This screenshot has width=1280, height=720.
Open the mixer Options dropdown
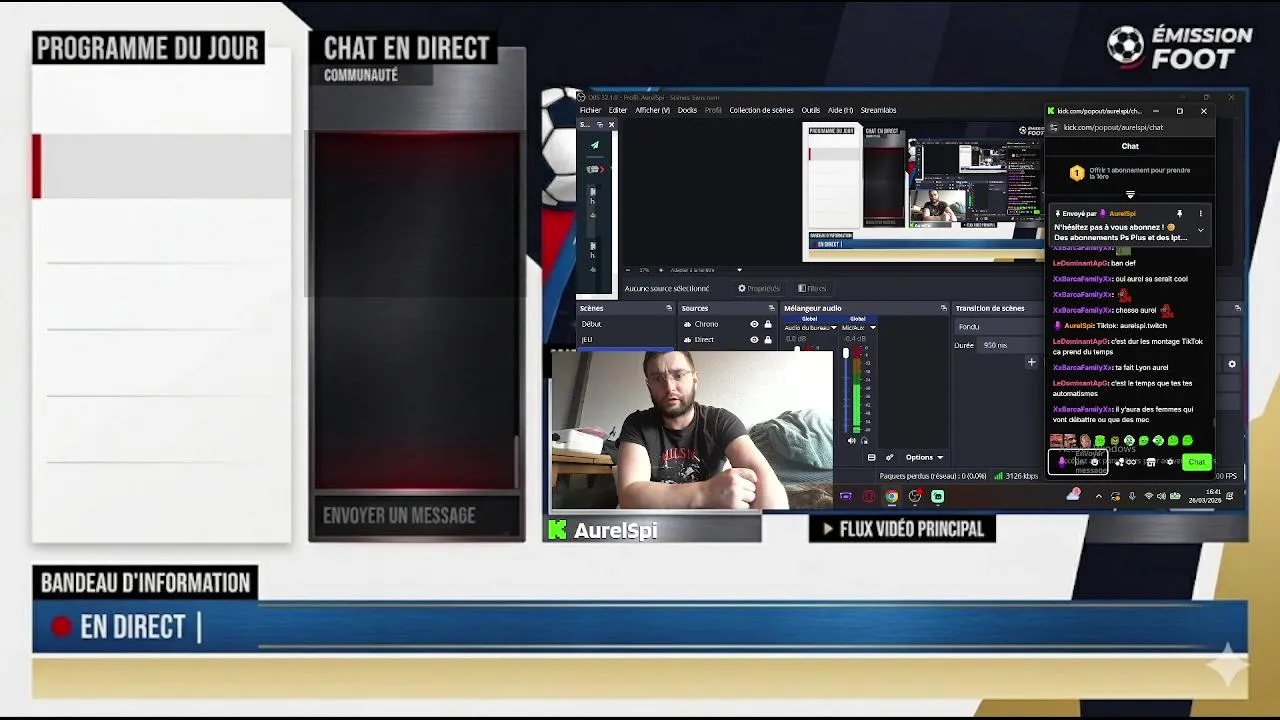[924, 457]
